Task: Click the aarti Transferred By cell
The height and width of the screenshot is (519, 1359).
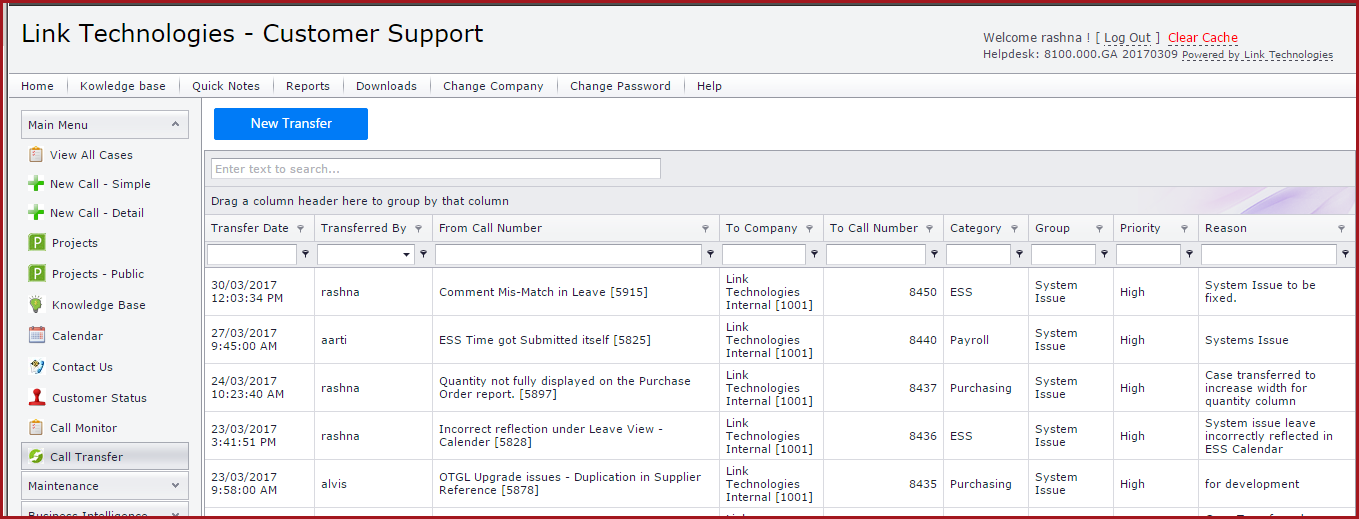Action: [373, 340]
